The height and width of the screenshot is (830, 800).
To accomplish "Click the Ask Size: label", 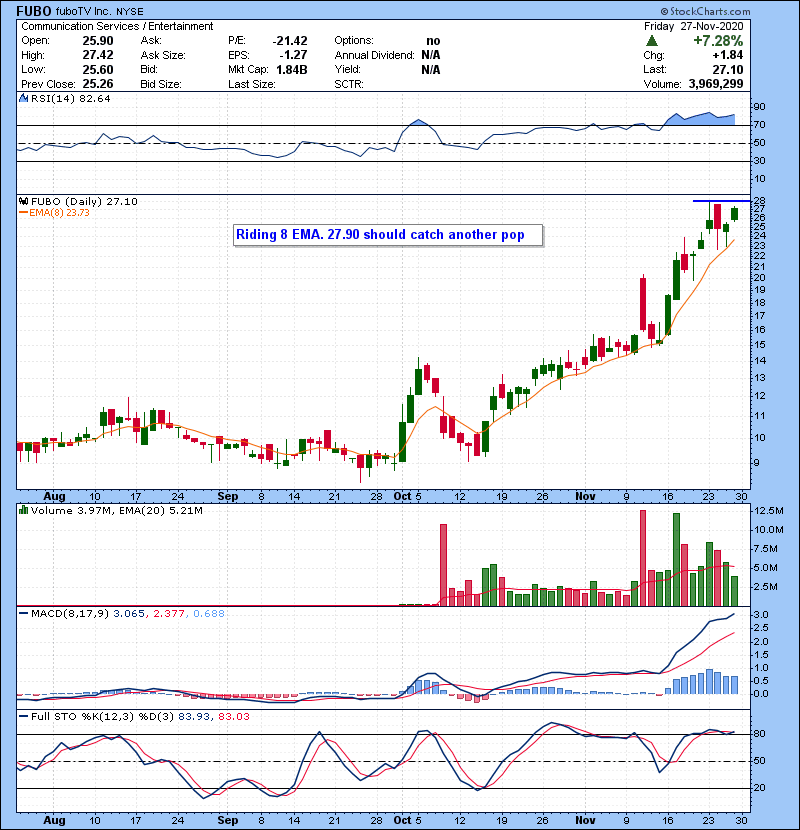I will click(x=163, y=55).
